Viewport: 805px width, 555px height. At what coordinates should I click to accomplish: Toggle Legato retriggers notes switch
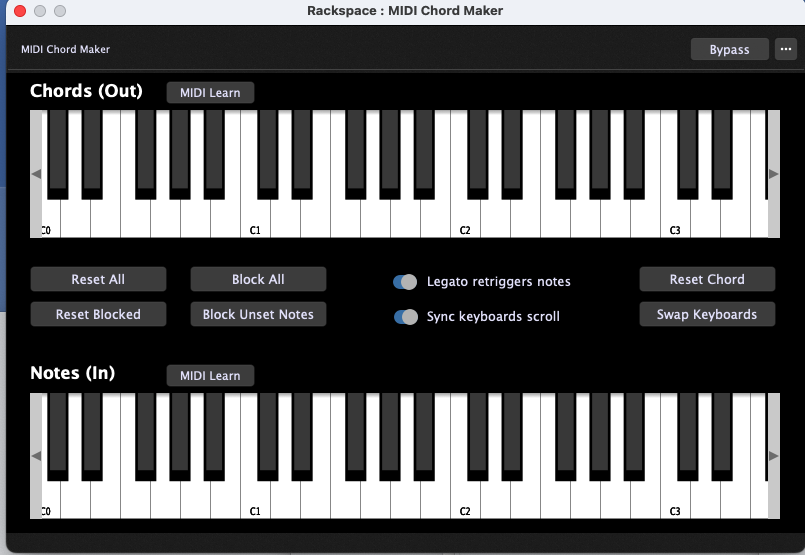click(x=405, y=282)
